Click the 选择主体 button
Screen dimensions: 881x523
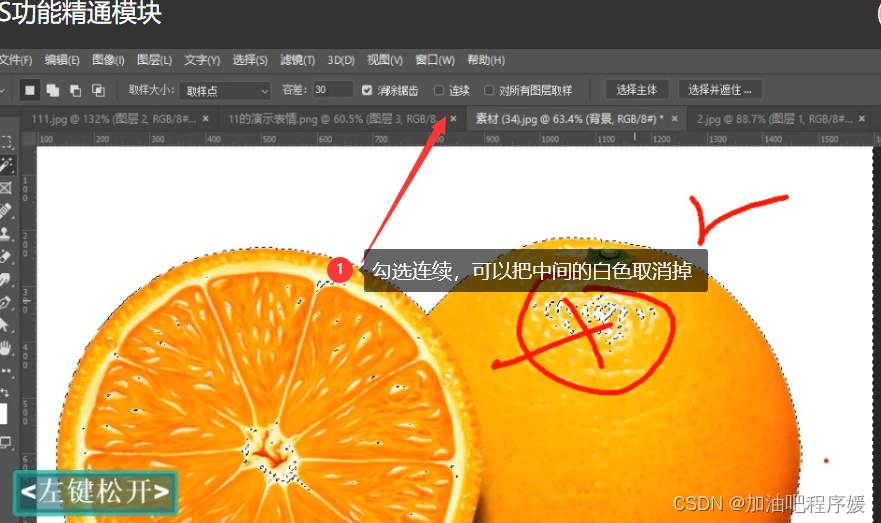coord(637,89)
